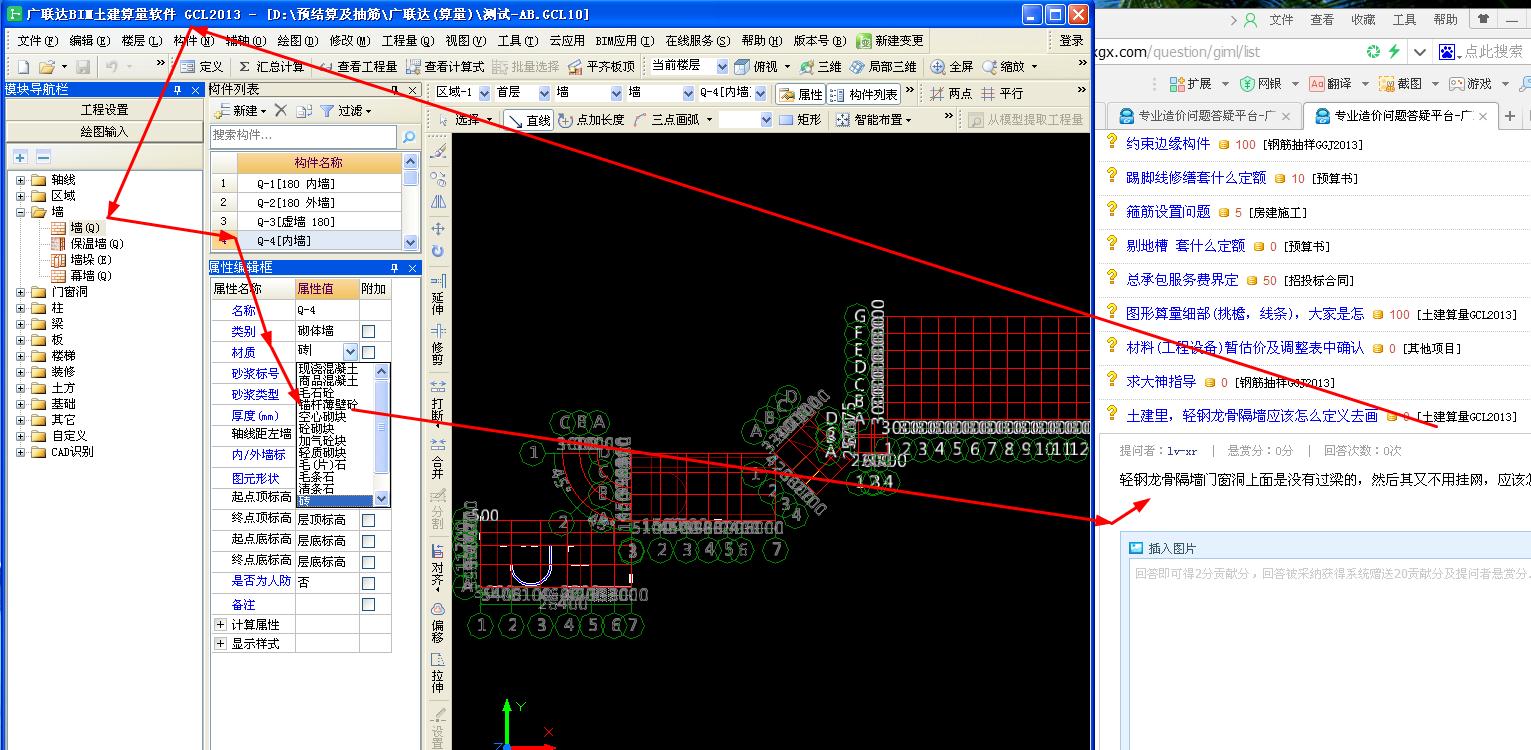Tick the 附加 checkbox for 终点顶标高
Screen dimensions: 1531x750
(368, 520)
